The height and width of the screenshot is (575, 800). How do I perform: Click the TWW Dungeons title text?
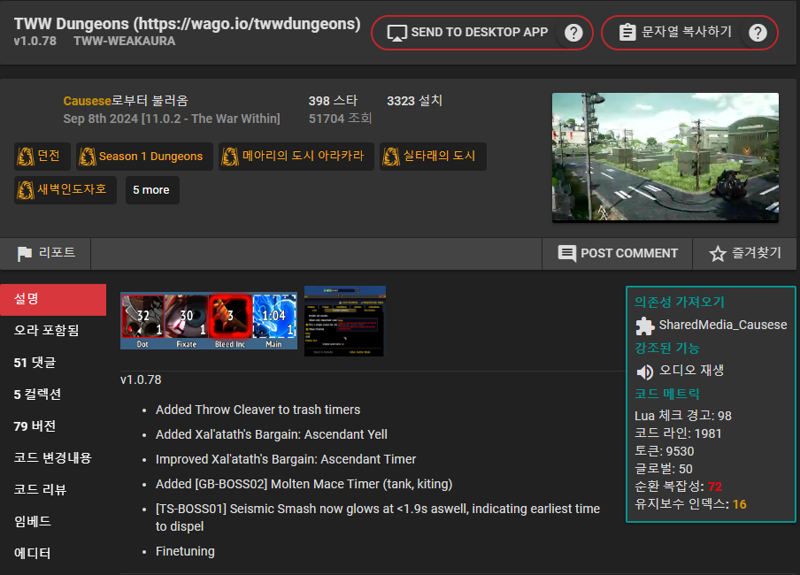[x=187, y=24]
